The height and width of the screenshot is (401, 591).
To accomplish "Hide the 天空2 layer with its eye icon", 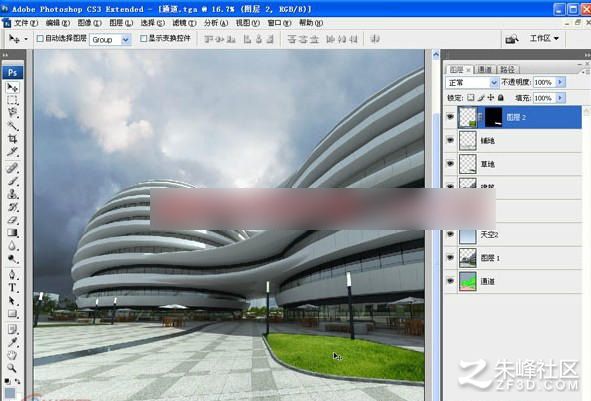I will (x=450, y=234).
